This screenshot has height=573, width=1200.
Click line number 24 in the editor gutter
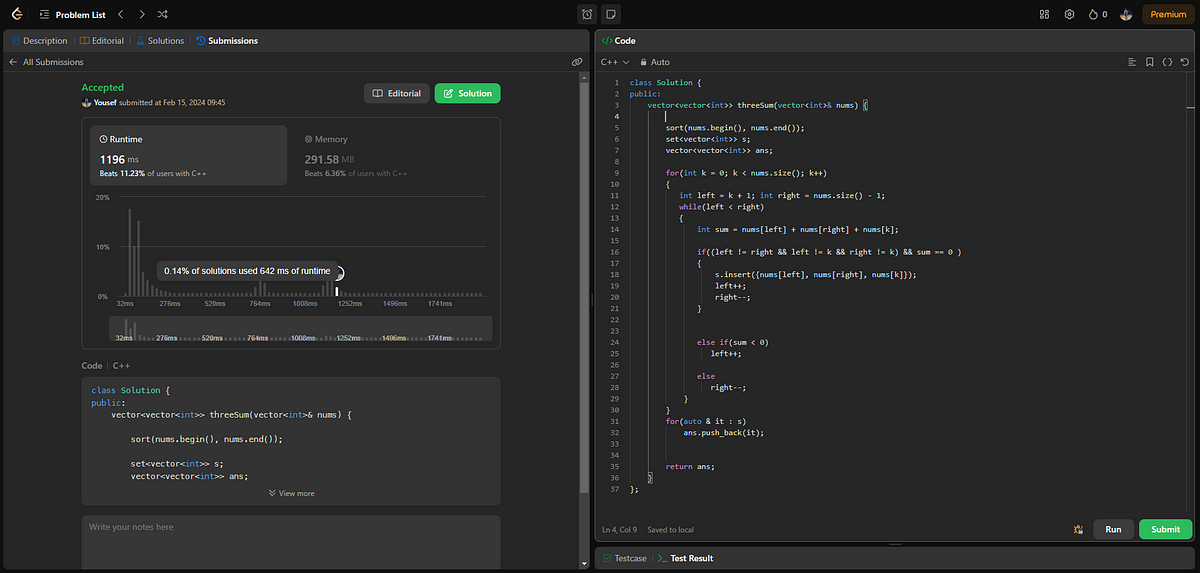pyautogui.click(x=616, y=342)
